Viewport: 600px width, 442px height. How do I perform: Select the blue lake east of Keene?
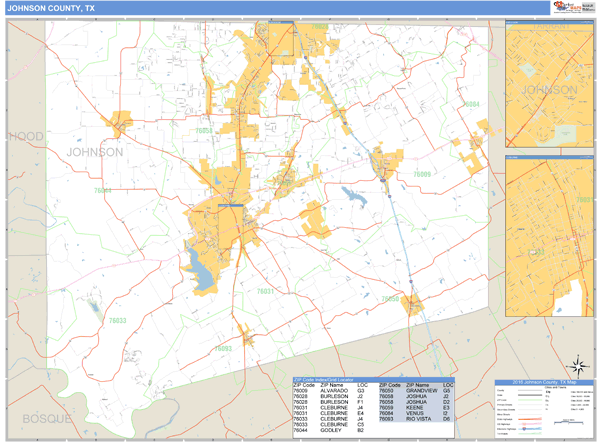pyautogui.click(x=354, y=196)
